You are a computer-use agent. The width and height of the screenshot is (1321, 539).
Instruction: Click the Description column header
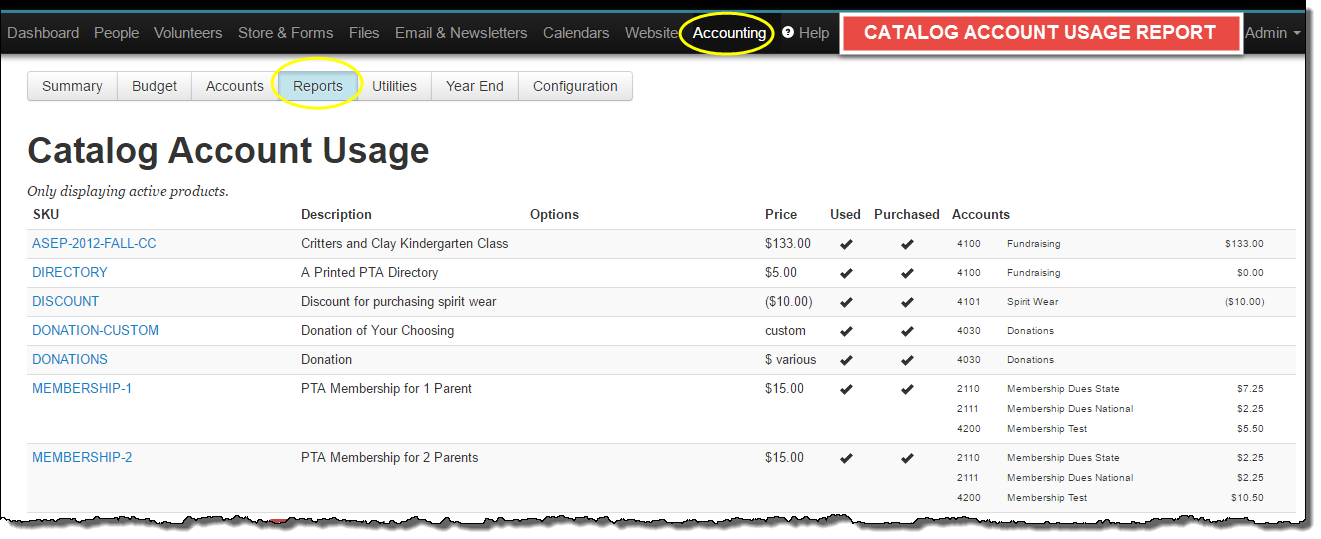point(336,214)
